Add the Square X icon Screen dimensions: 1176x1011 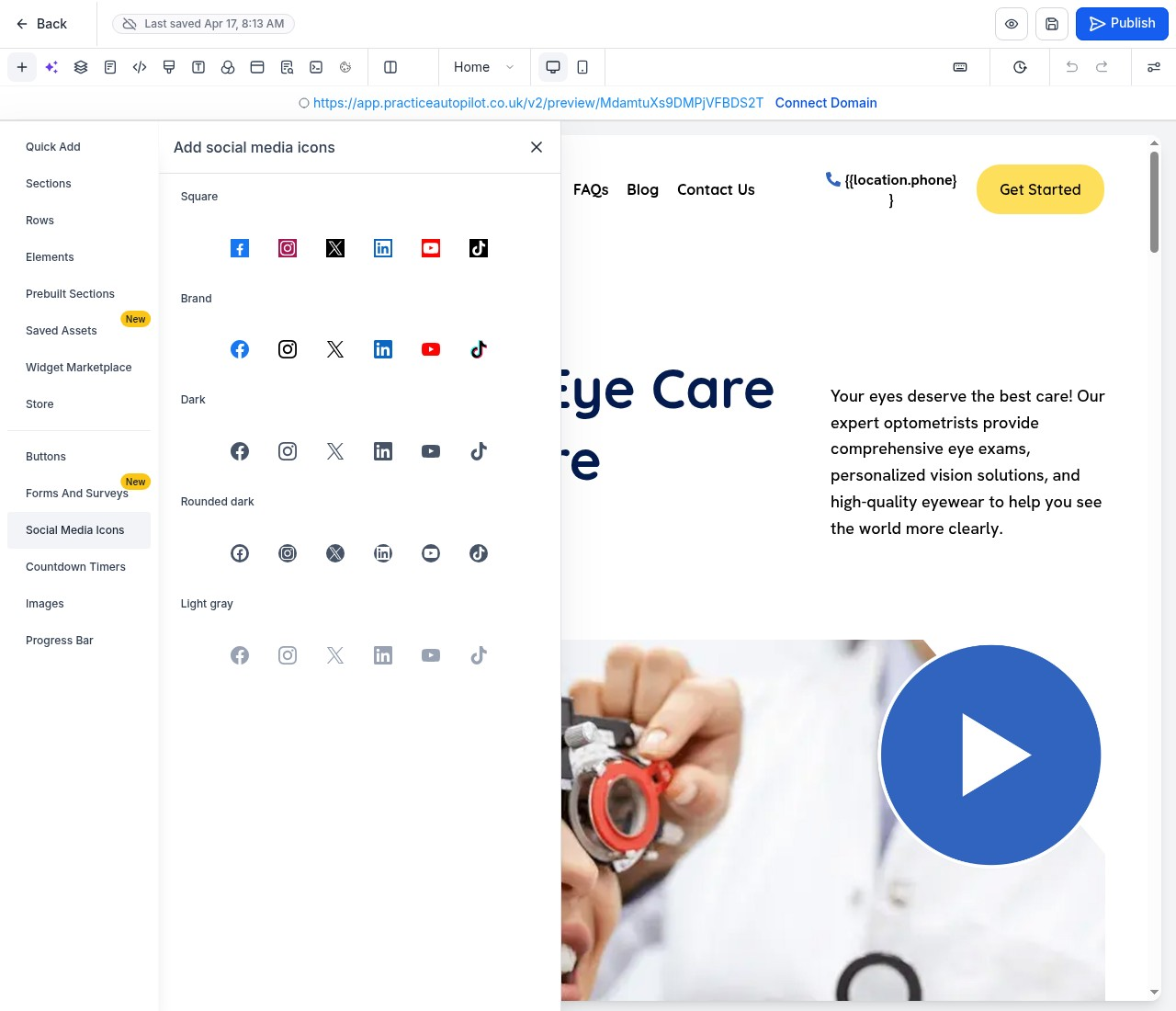click(335, 248)
